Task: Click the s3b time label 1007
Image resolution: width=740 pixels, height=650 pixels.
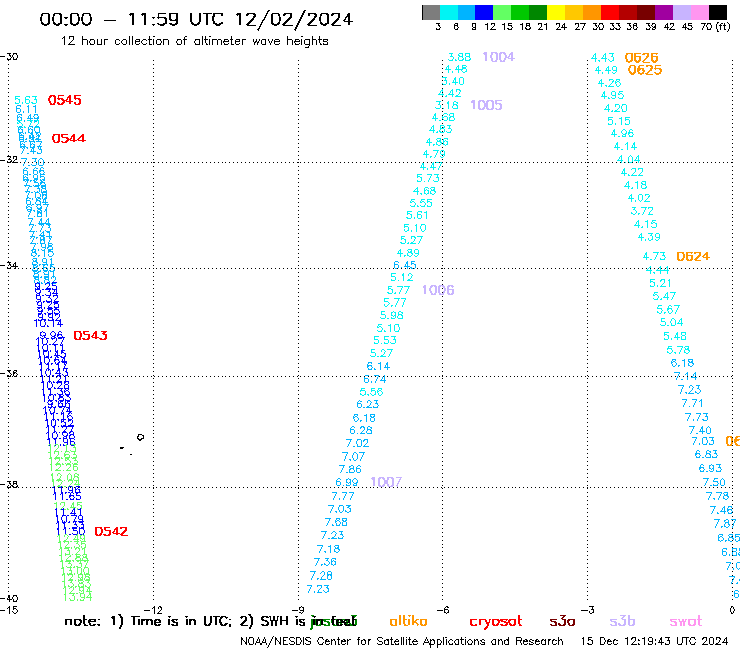Action: click(386, 482)
